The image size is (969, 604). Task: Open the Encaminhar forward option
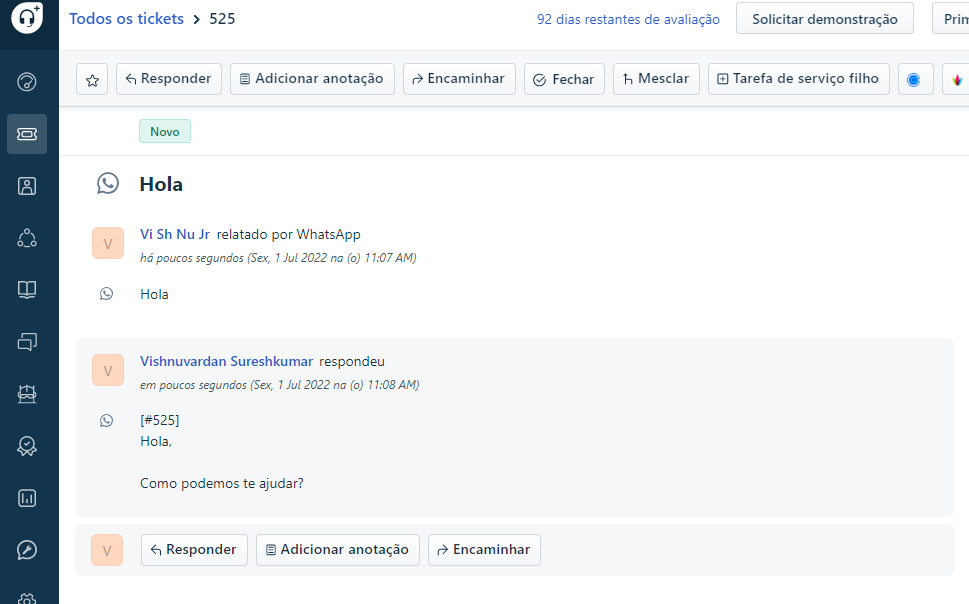point(458,78)
